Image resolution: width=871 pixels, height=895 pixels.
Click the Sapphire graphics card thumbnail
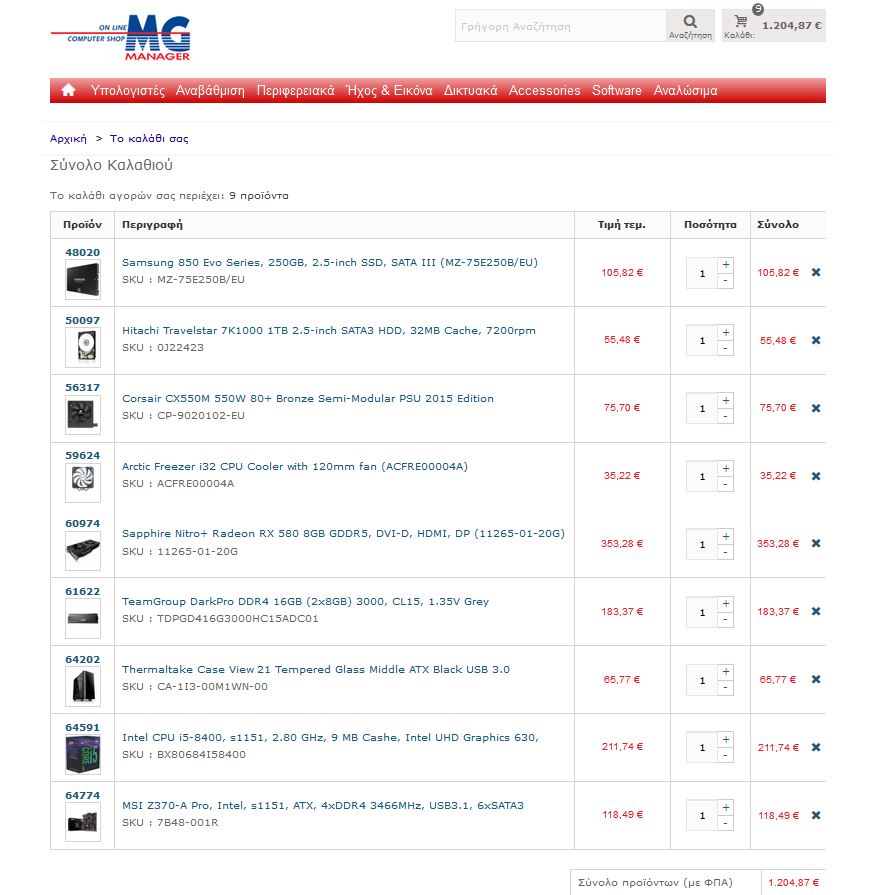[83, 551]
